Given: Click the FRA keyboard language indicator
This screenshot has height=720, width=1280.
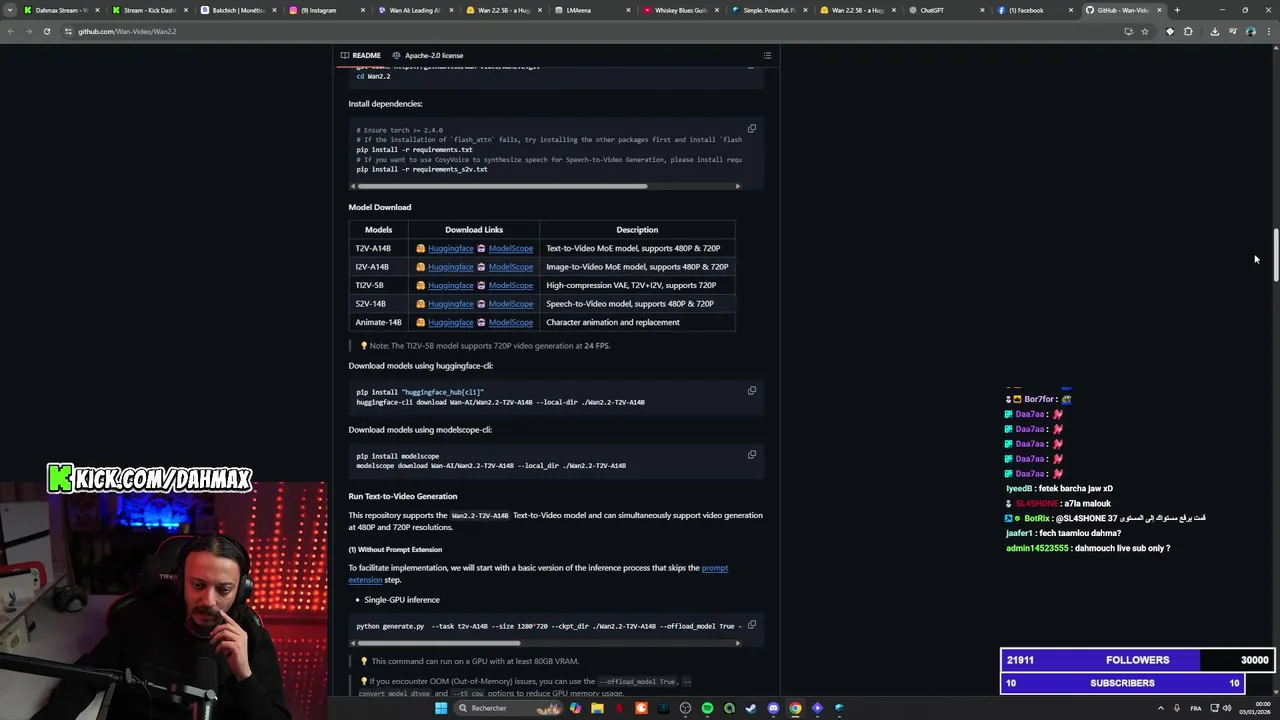Looking at the screenshot, I should click(1196, 708).
